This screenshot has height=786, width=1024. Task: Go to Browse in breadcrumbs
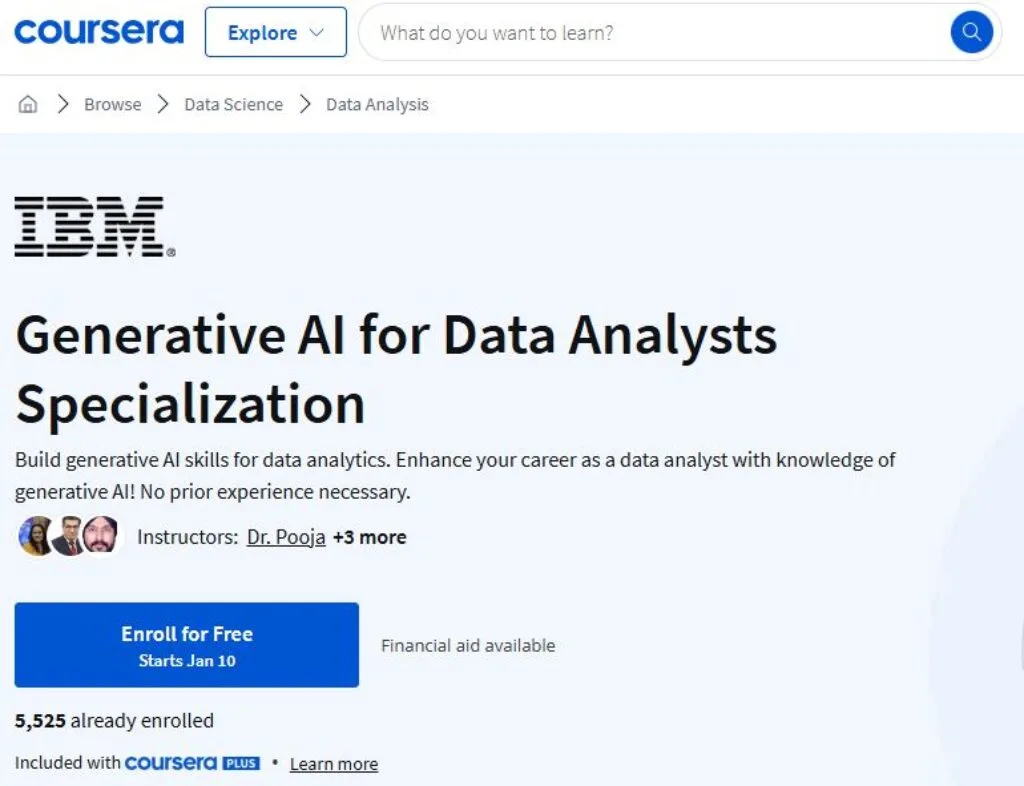(x=112, y=104)
